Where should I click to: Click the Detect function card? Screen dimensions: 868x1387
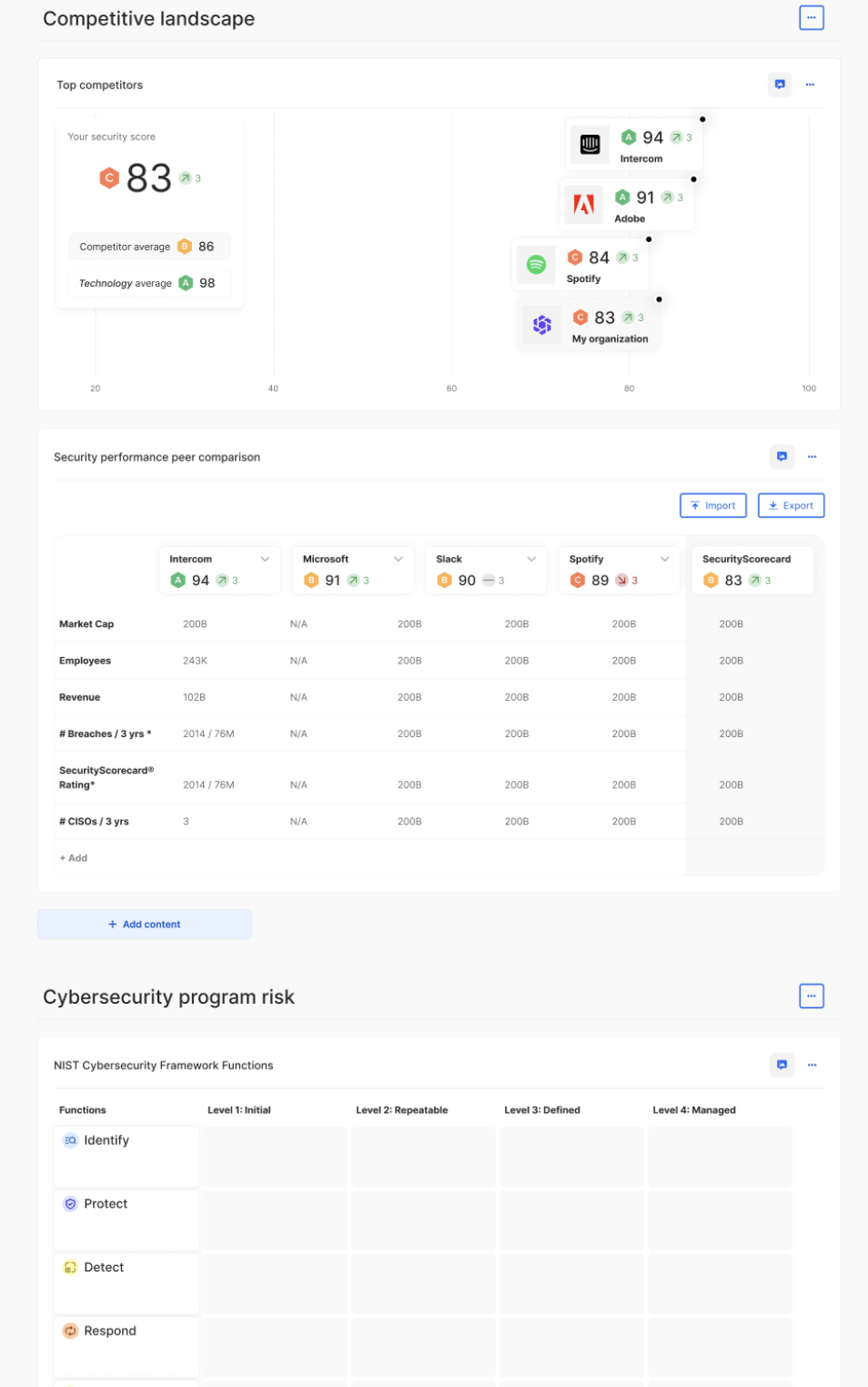(x=126, y=1283)
